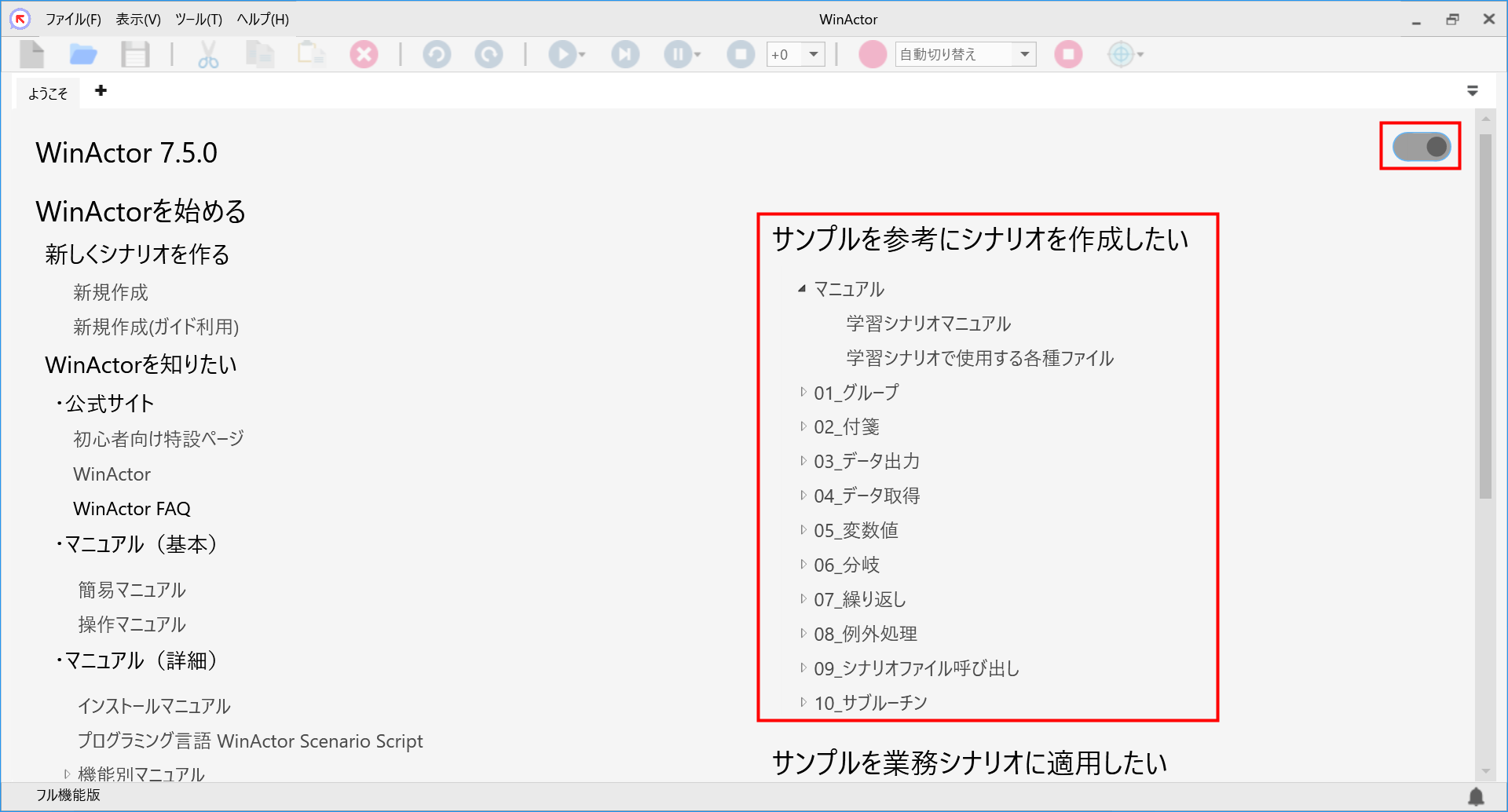Image resolution: width=1508 pixels, height=812 pixels.
Task: Open the 操作マニュアル link
Action: click(132, 624)
